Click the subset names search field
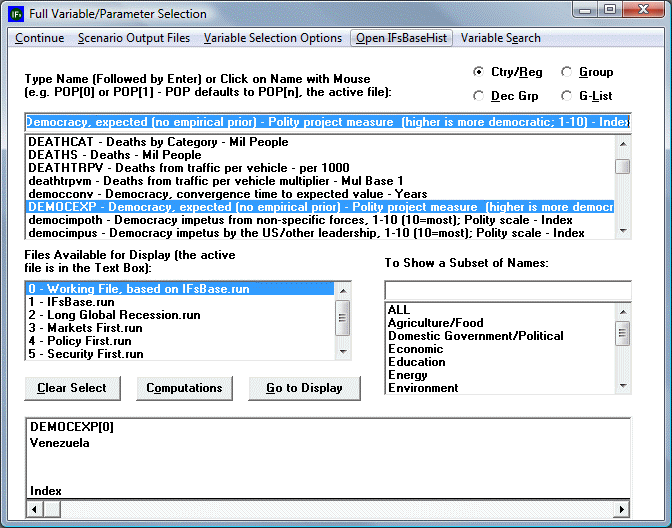The height and width of the screenshot is (528, 672). coord(507,290)
